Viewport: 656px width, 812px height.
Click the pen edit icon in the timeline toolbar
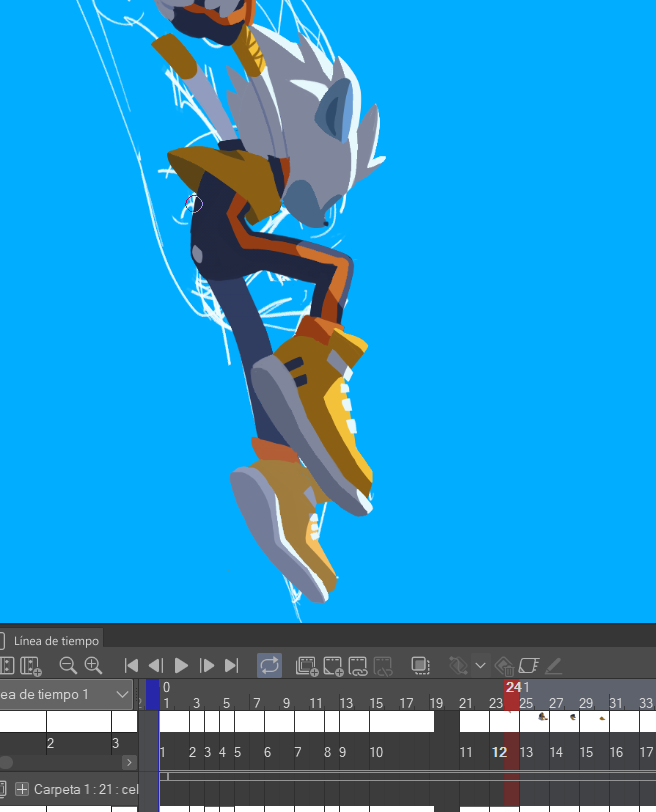point(553,665)
